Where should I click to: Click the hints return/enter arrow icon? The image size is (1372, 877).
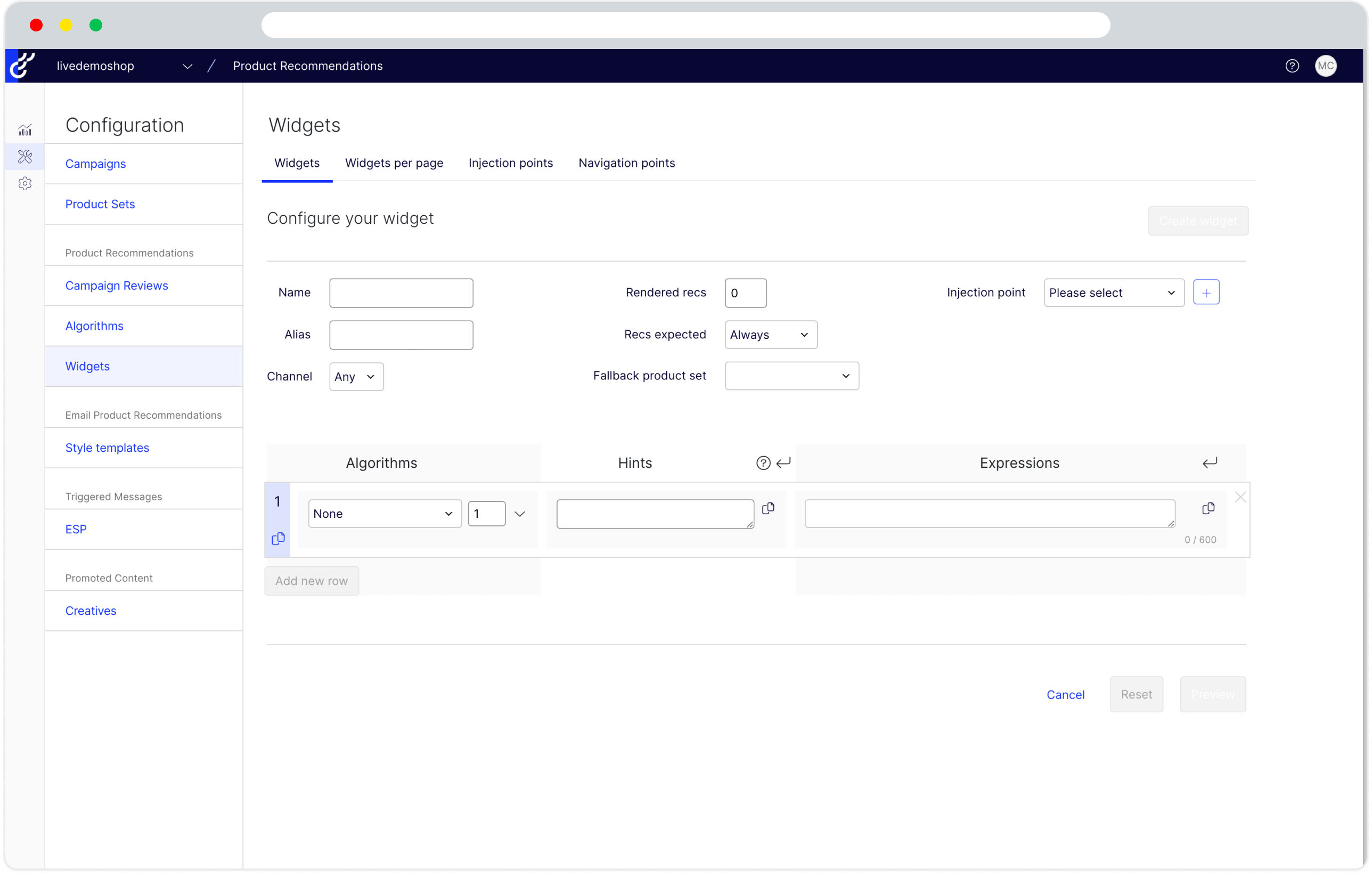point(784,462)
